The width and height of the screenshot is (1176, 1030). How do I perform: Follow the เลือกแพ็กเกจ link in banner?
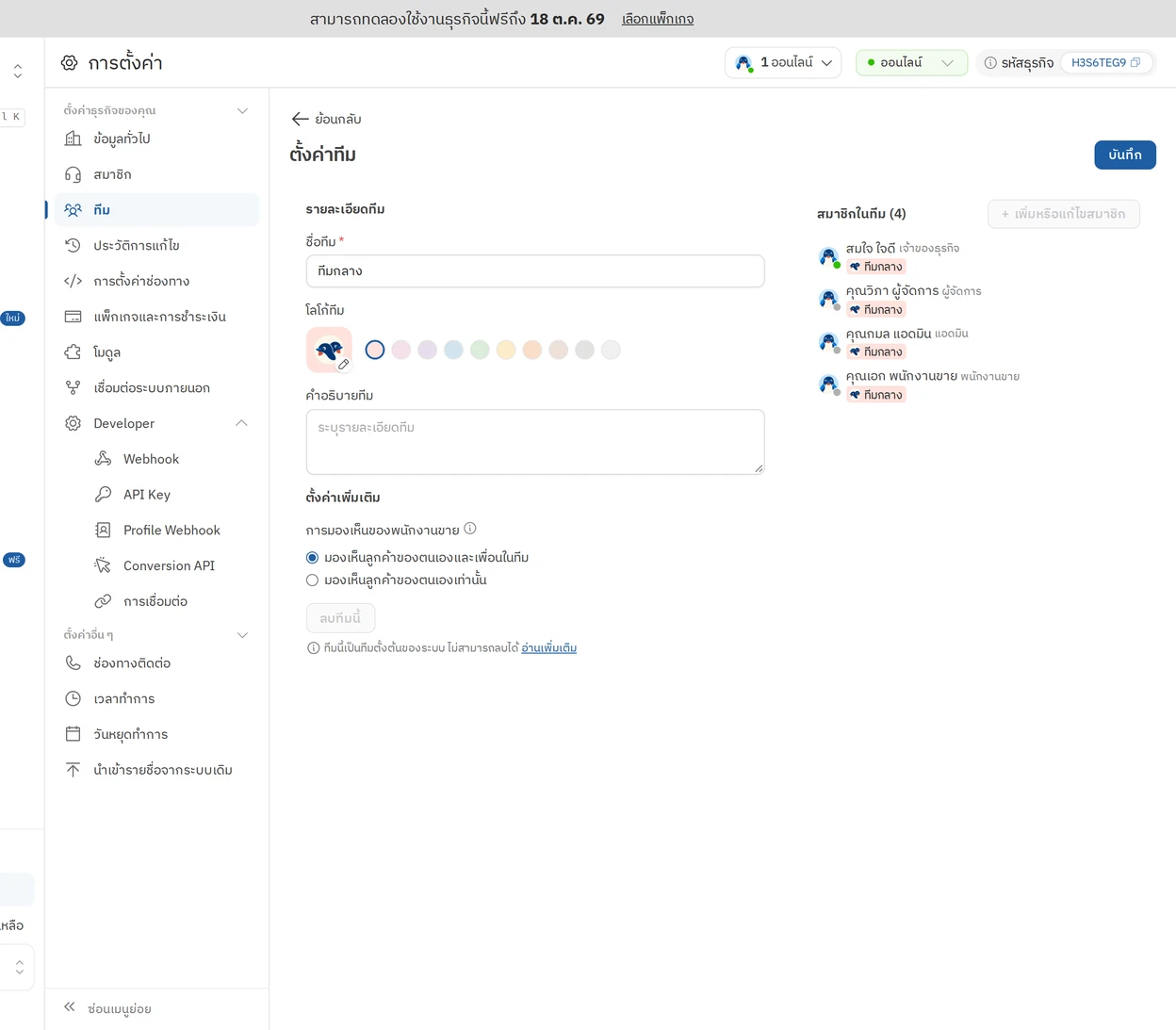tap(658, 19)
